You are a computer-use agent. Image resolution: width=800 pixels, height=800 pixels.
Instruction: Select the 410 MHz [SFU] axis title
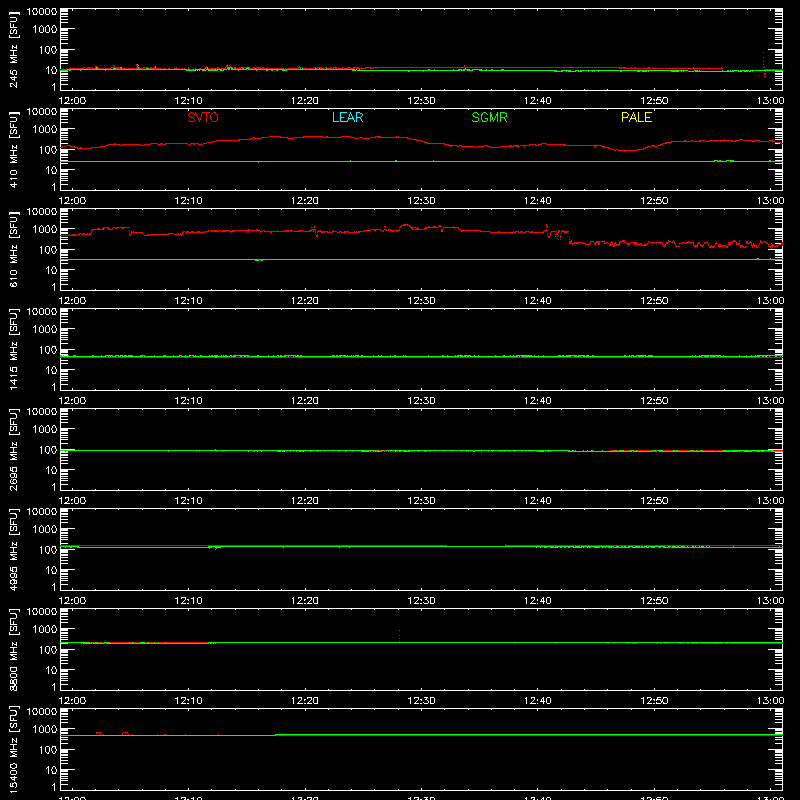coord(13,150)
